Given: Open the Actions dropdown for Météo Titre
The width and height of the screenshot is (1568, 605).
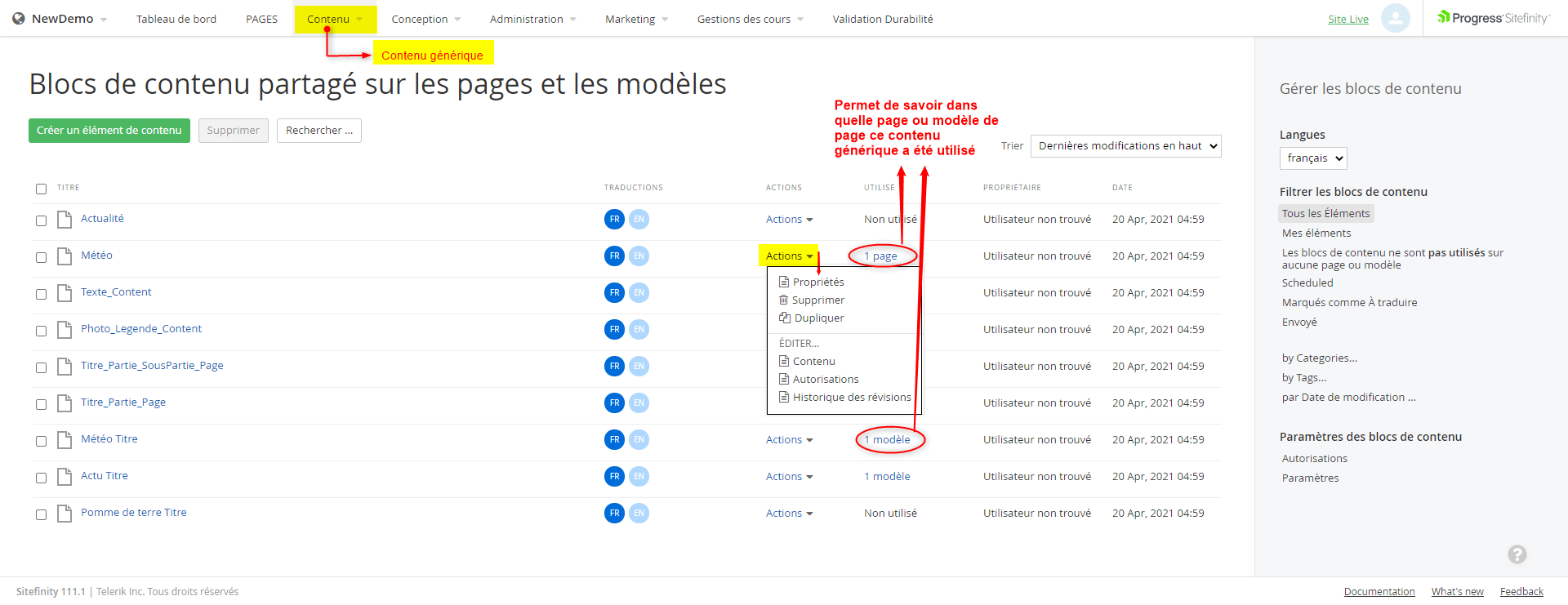Looking at the screenshot, I should [789, 440].
